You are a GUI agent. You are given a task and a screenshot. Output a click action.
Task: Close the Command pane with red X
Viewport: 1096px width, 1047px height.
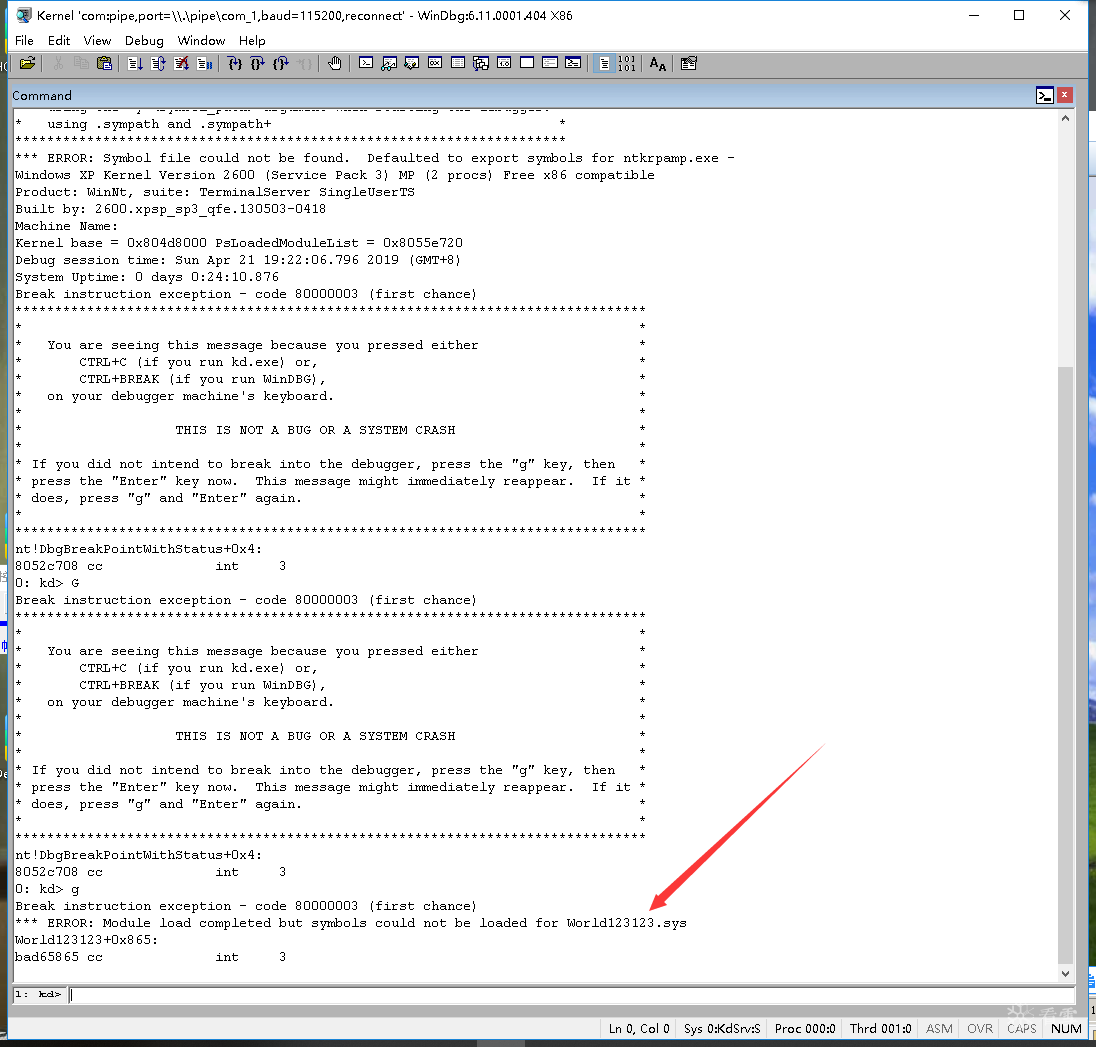[1065, 95]
